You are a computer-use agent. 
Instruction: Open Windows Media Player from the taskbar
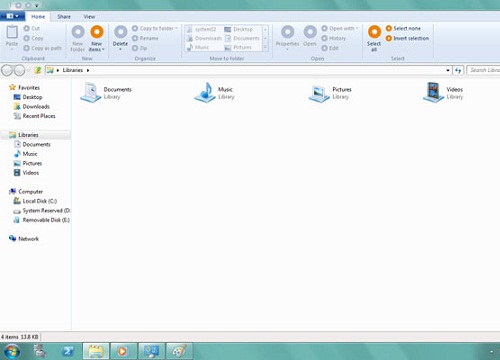click(x=123, y=351)
